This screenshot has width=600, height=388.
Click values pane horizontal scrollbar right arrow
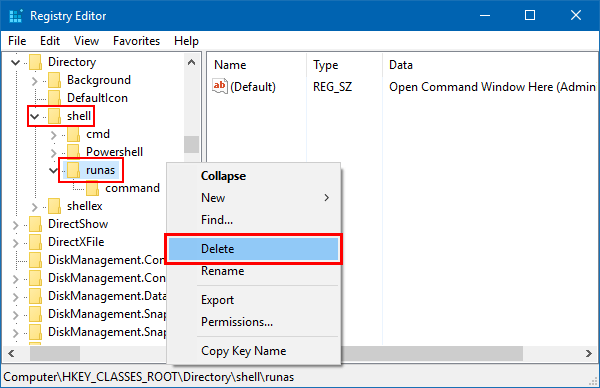pos(589,354)
